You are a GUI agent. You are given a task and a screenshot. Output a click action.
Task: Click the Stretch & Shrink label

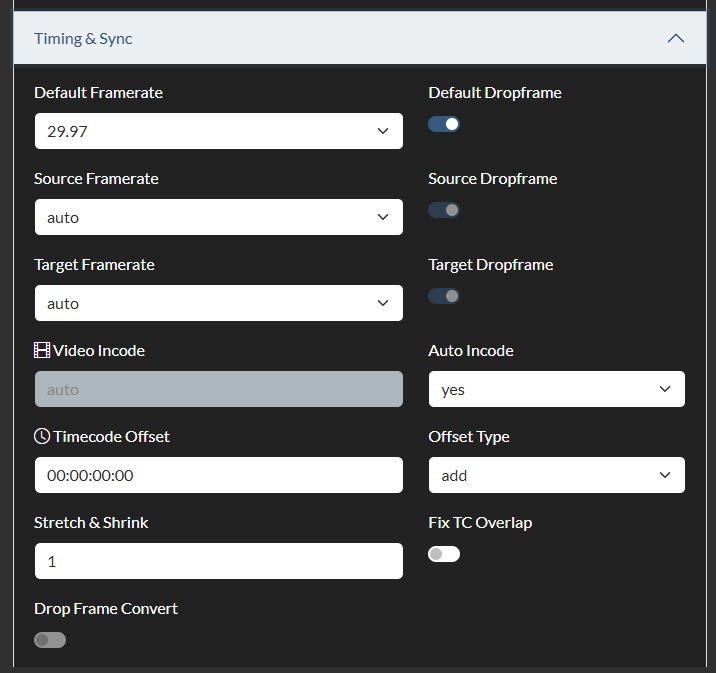pyautogui.click(x=91, y=522)
